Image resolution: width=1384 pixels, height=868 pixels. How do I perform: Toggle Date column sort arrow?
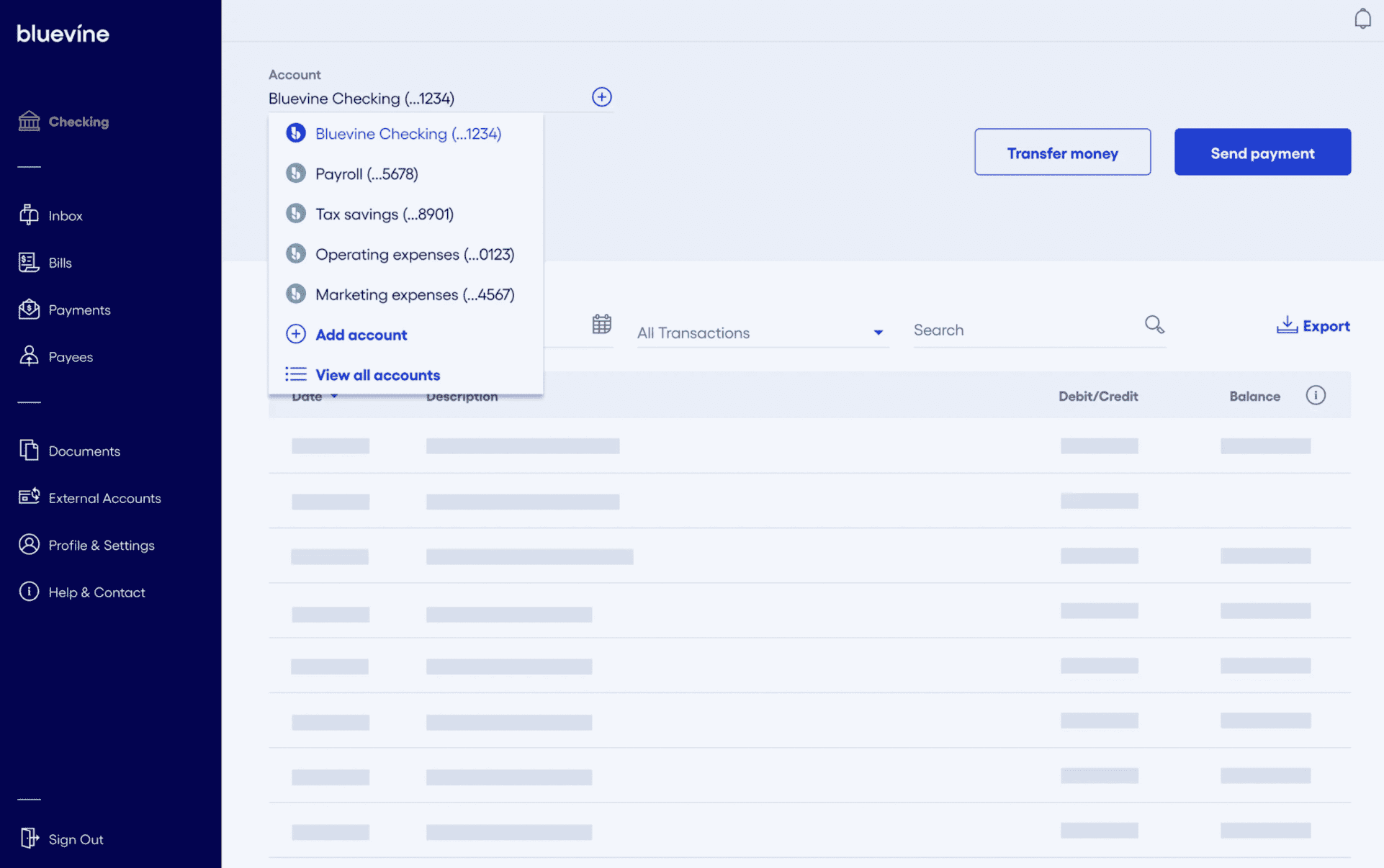pos(334,397)
